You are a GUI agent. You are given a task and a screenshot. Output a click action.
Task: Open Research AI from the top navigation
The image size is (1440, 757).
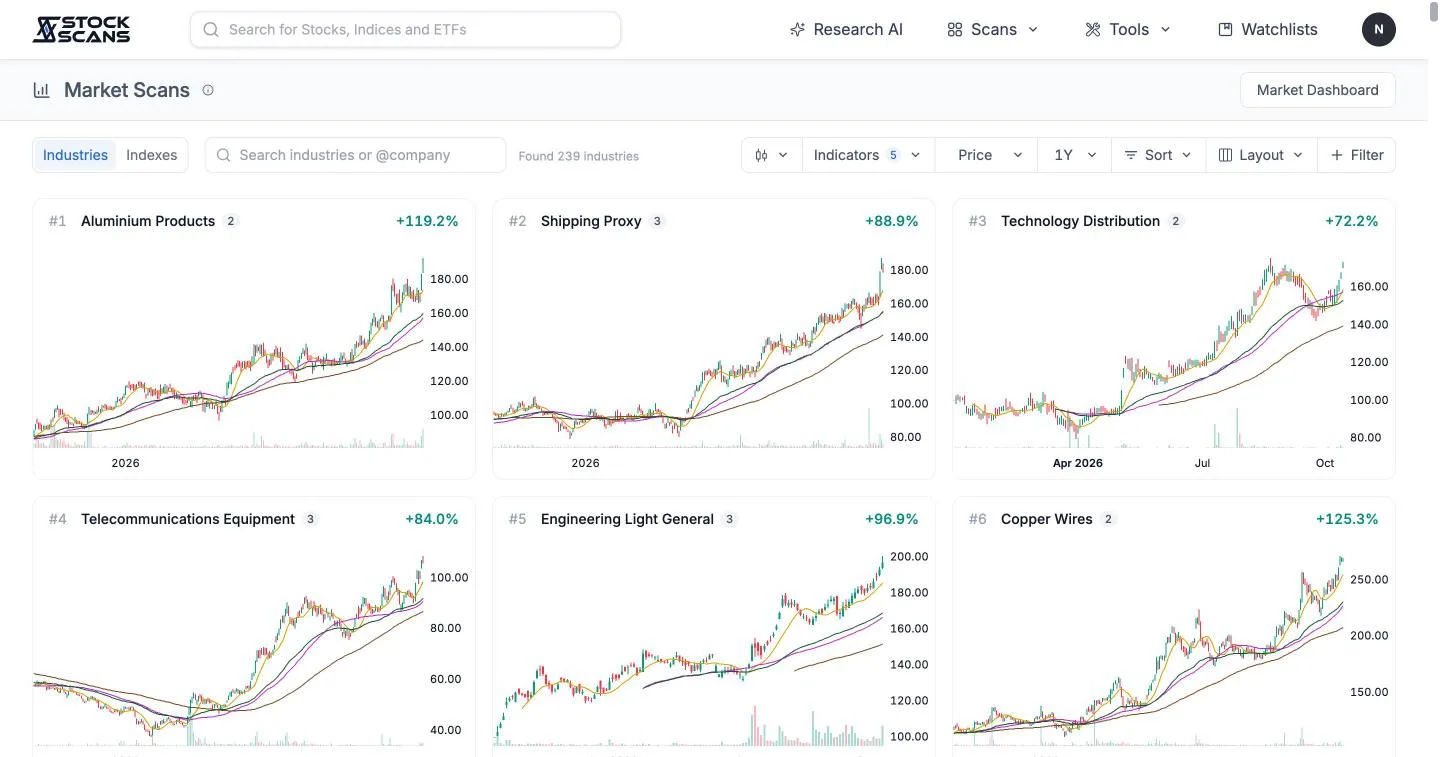[846, 29]
